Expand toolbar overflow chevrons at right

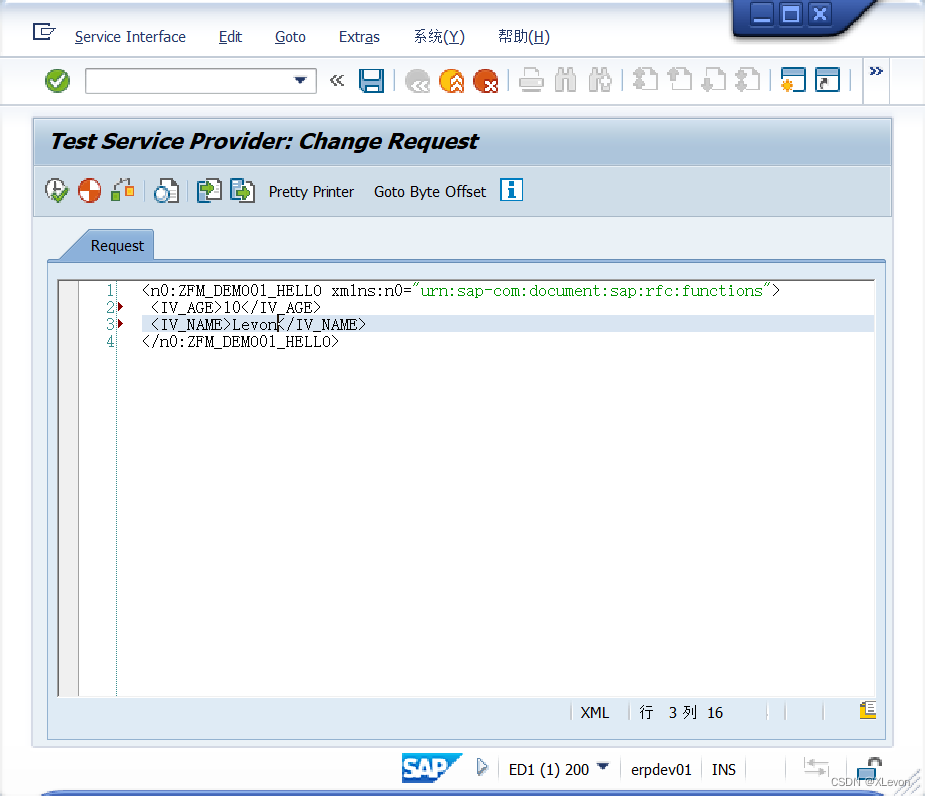876,71
